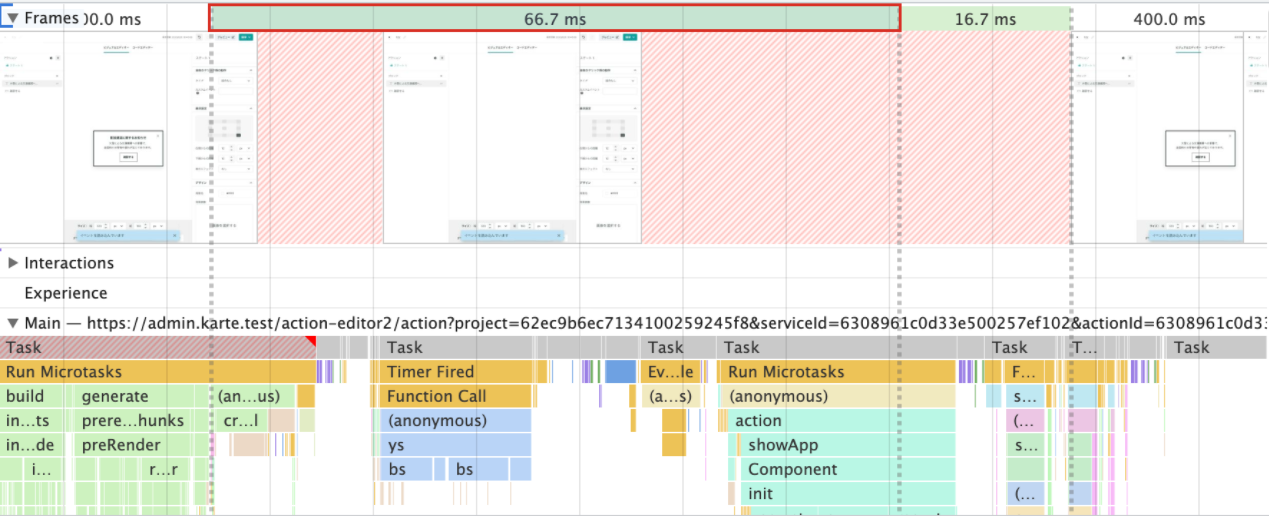Click the Experience track label

pos(65,293)
